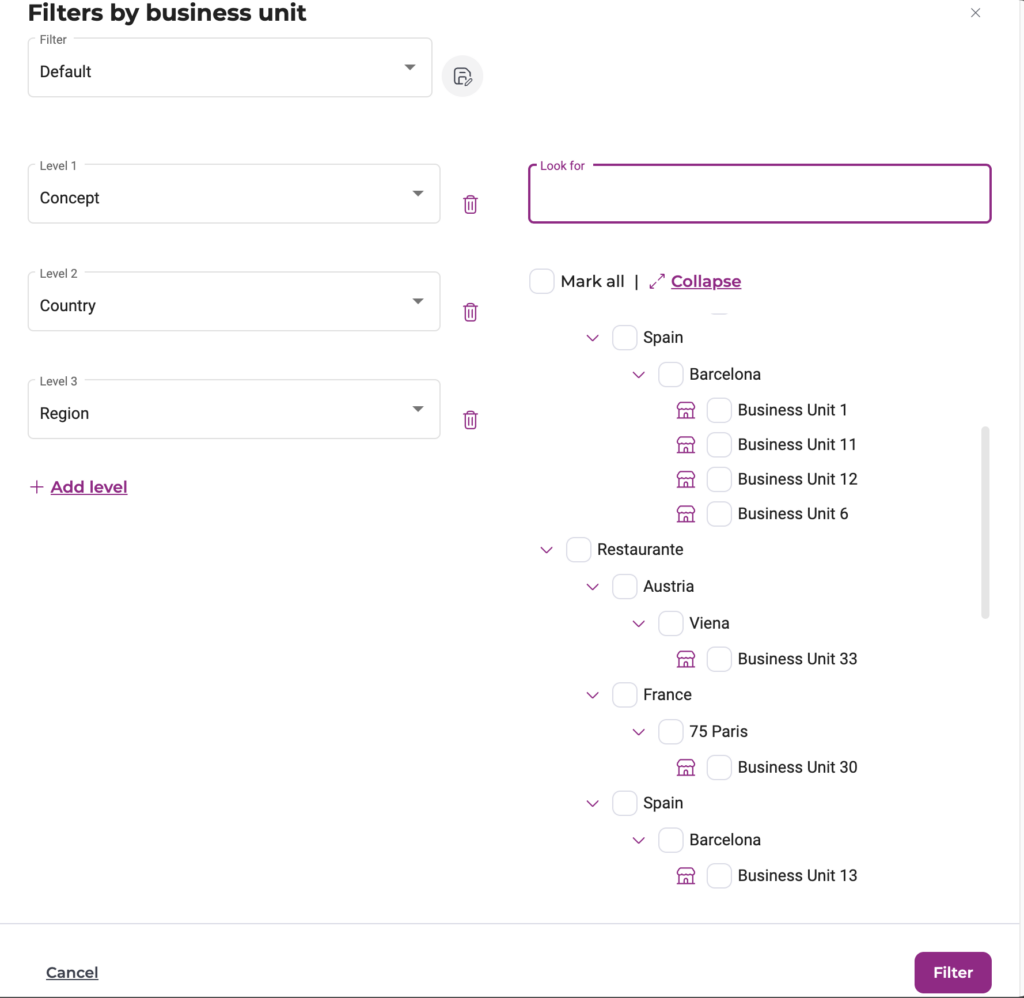Collapse the France node chevron

(592, 695)
